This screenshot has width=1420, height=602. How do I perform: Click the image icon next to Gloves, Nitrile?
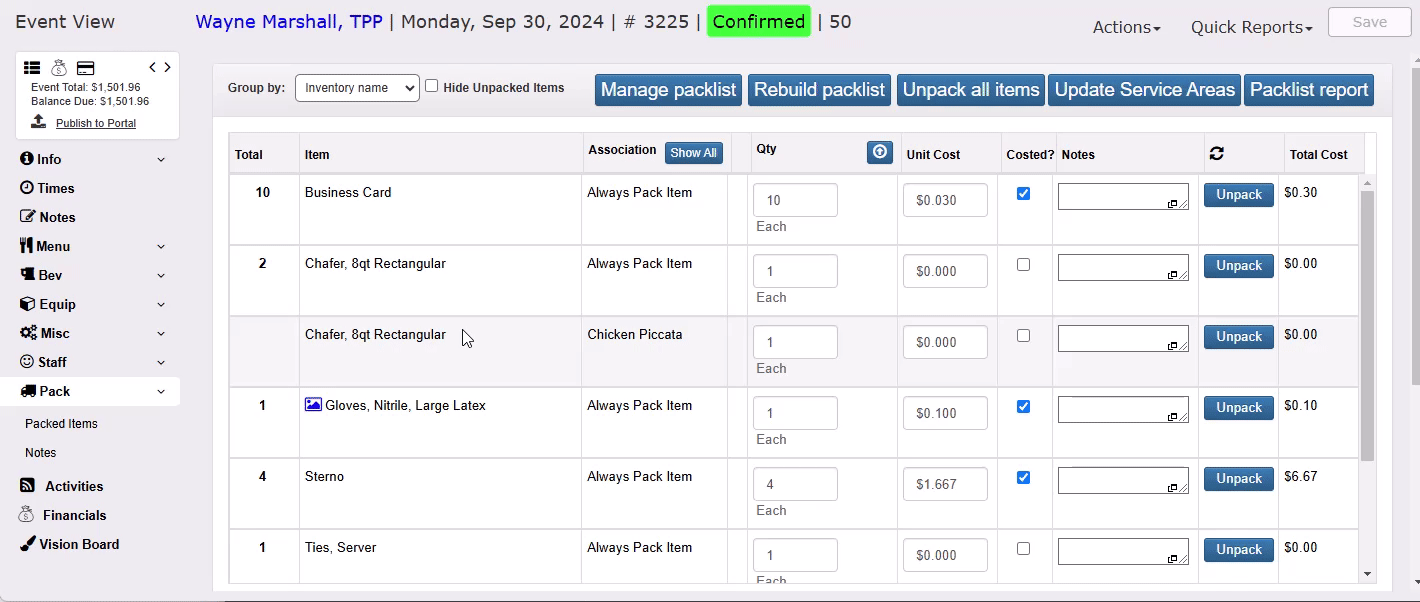click(313, 405)
